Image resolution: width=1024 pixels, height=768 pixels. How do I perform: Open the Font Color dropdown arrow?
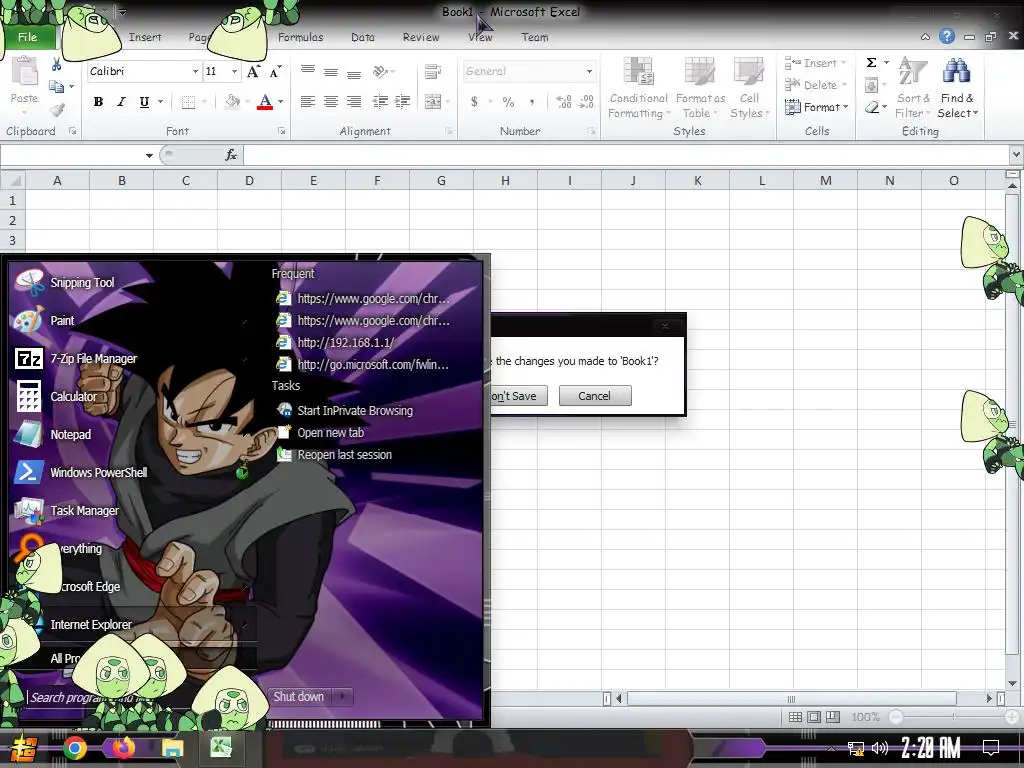[x=281, y=101]
